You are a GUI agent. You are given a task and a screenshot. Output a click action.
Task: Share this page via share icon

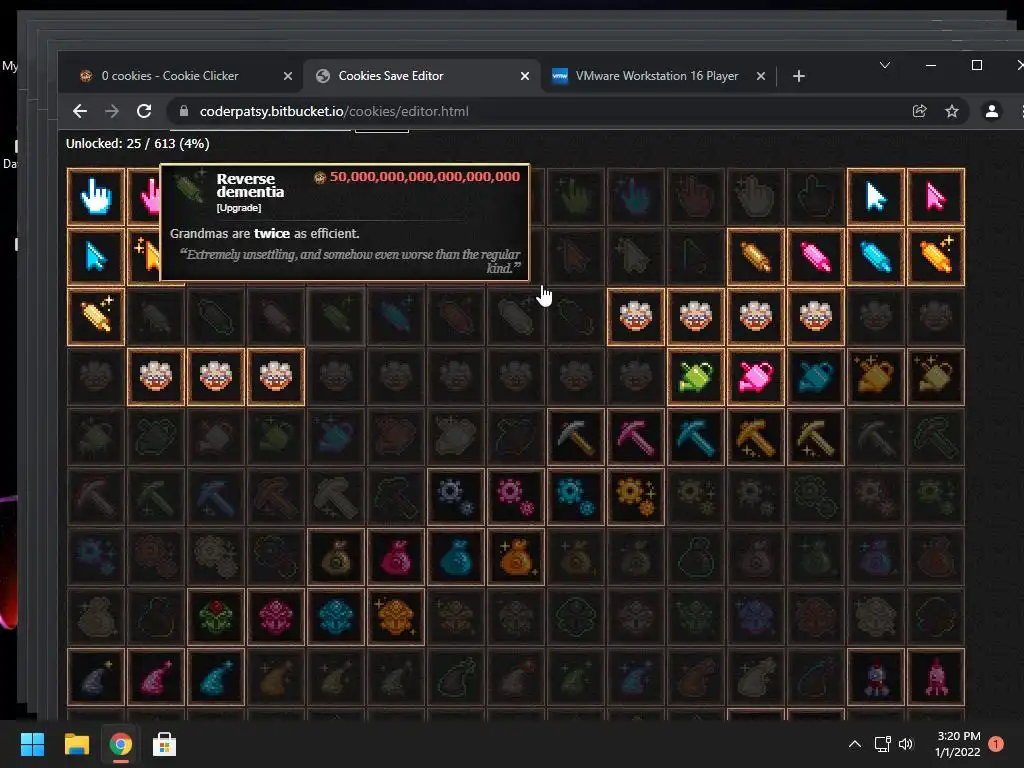[x=920, y=112]
